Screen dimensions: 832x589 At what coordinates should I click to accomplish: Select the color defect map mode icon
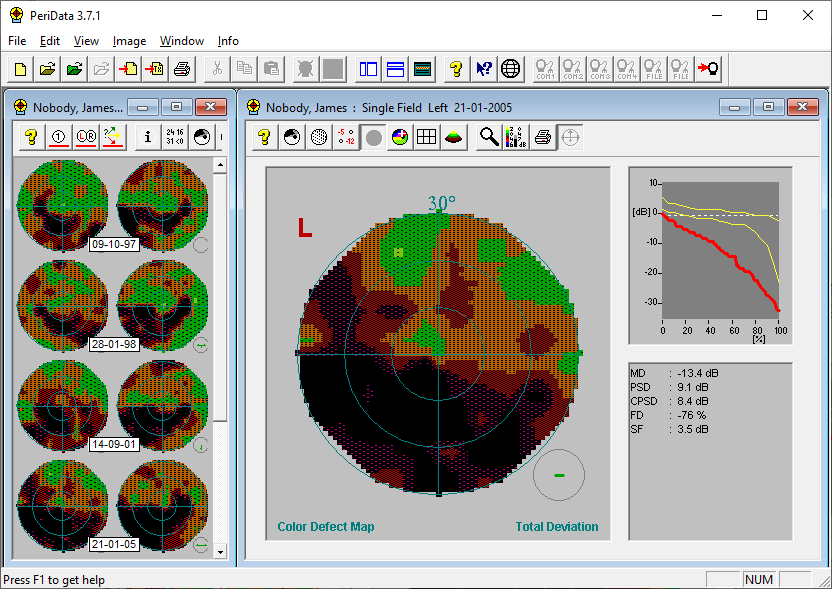(400, 137)
